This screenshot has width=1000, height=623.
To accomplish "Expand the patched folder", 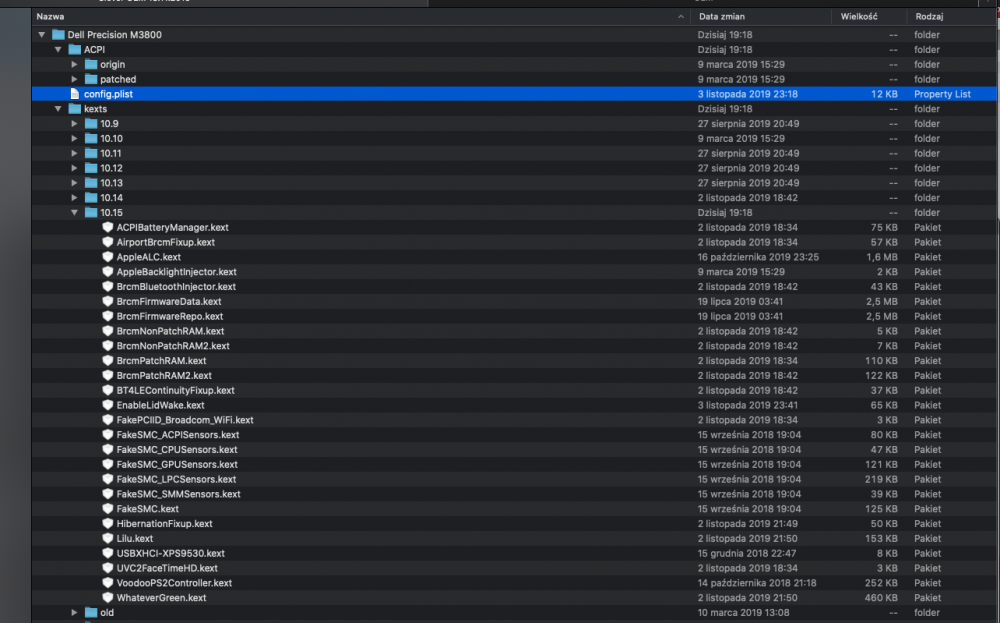I will click(x=75, y=79).
